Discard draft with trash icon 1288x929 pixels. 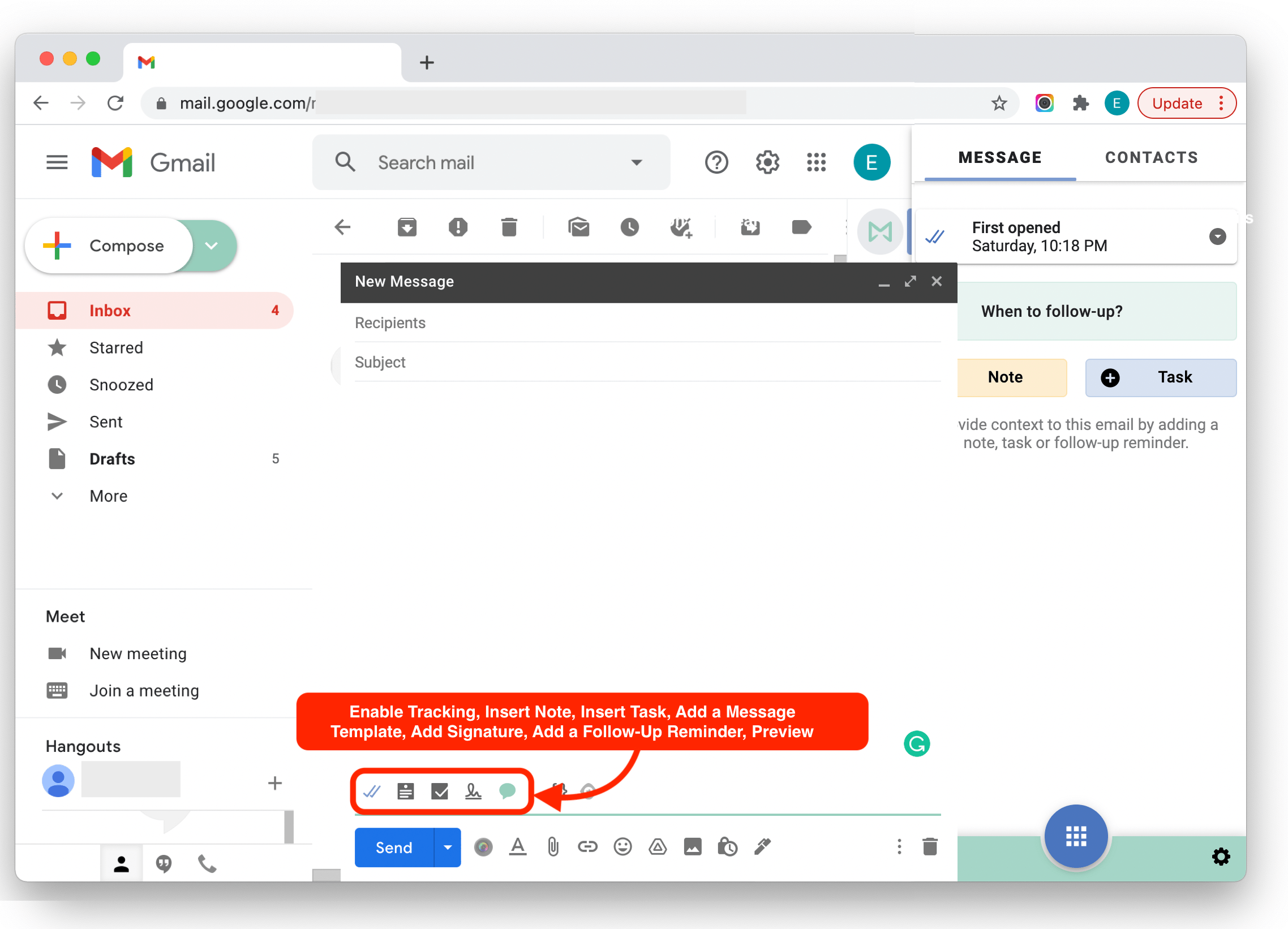click(x=930, y=847)
